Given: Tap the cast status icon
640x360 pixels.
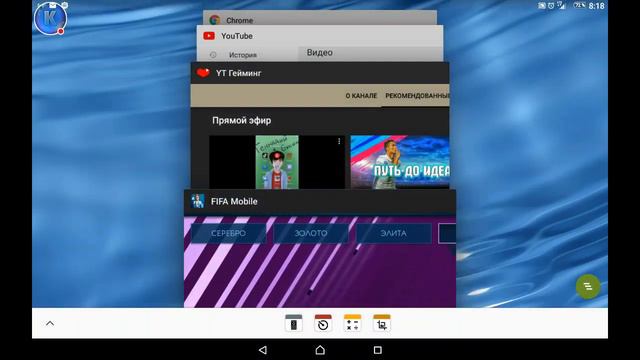Looking at the screenshot, I should pos(542,6).
